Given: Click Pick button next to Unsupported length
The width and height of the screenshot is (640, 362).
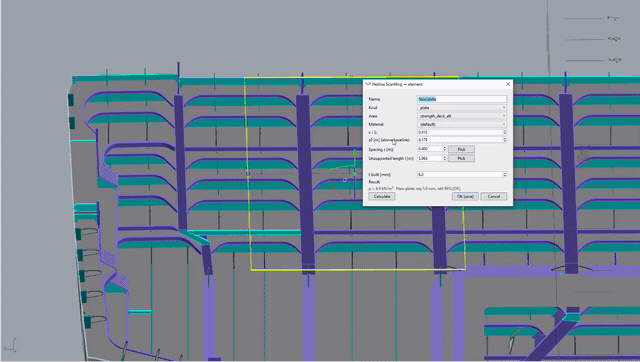Looking at the screenshot, I should [461, 158].
